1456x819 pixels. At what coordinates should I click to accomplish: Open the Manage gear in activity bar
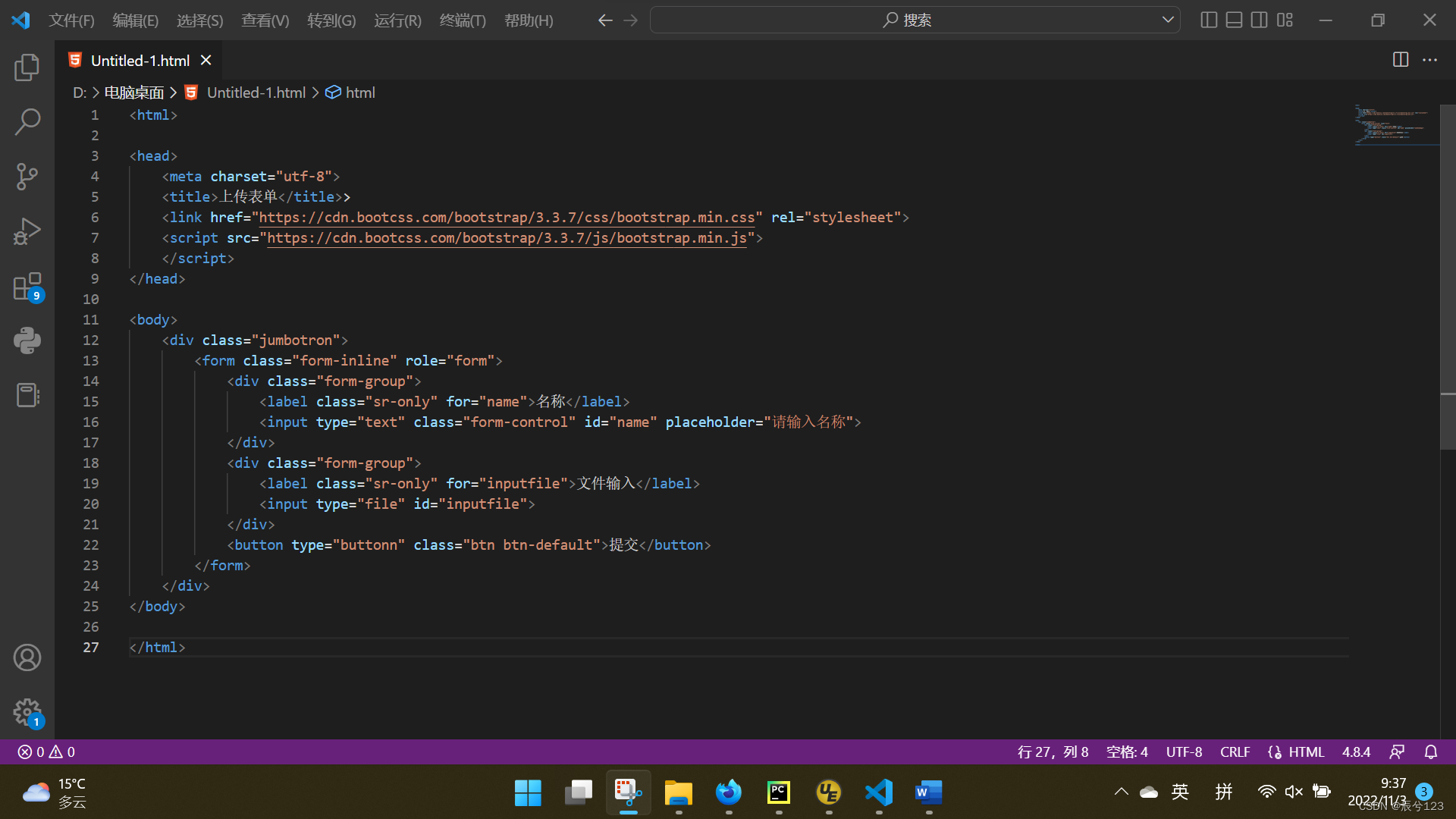[27, 713]
